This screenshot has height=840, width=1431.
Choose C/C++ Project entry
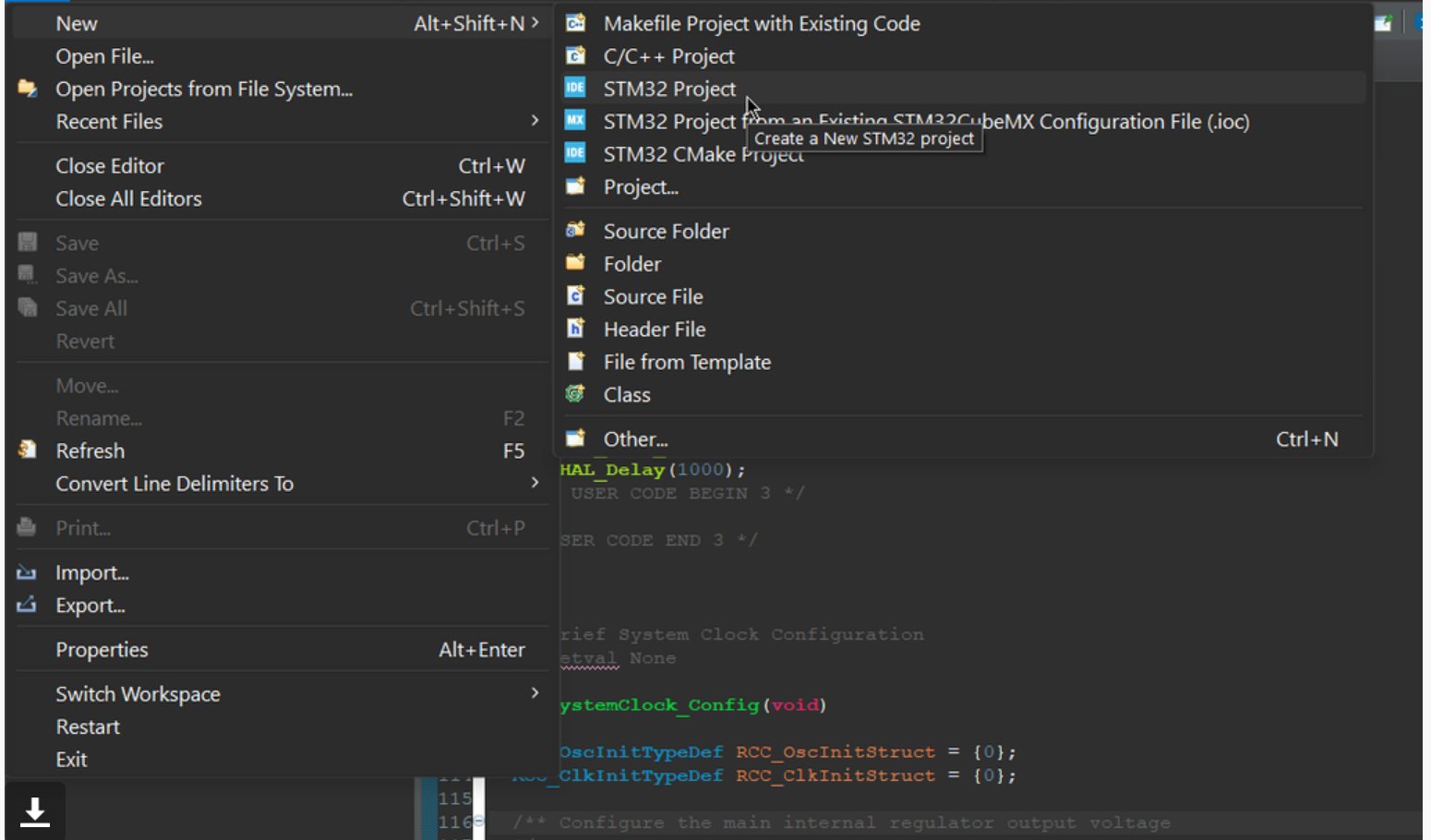tap(963, 56)
